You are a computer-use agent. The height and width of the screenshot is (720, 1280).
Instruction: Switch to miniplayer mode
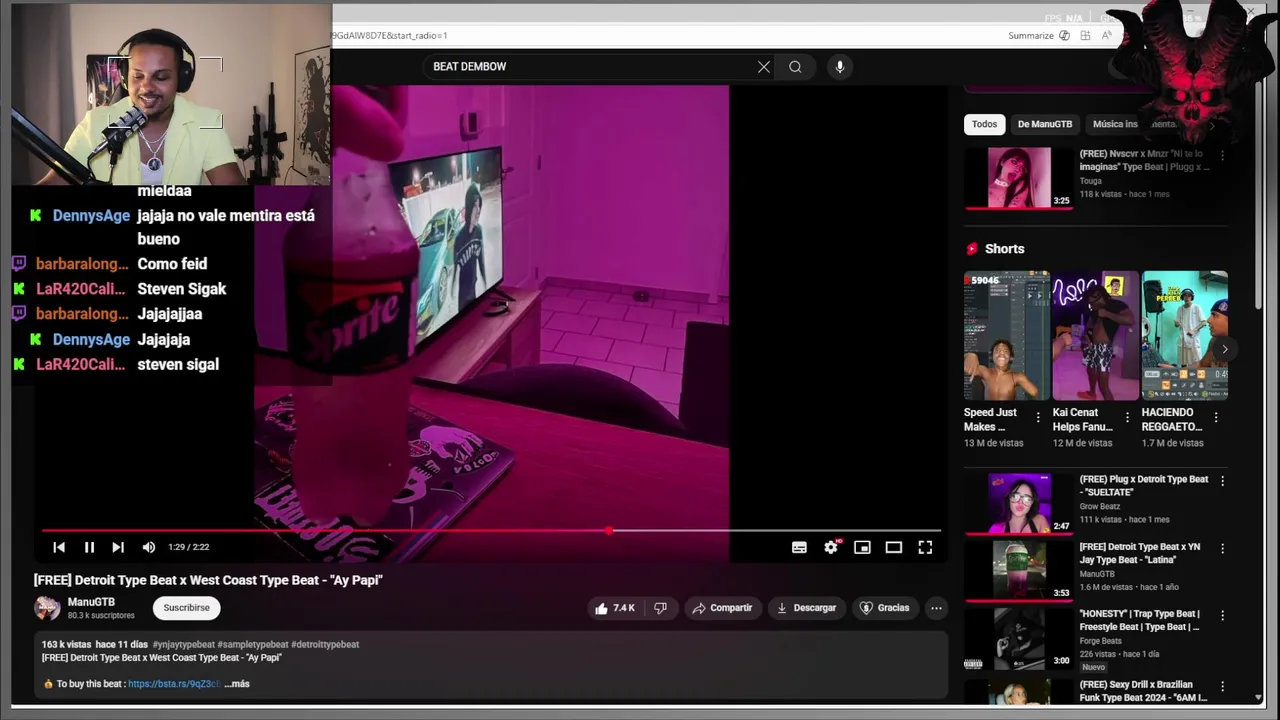point(862,547)
